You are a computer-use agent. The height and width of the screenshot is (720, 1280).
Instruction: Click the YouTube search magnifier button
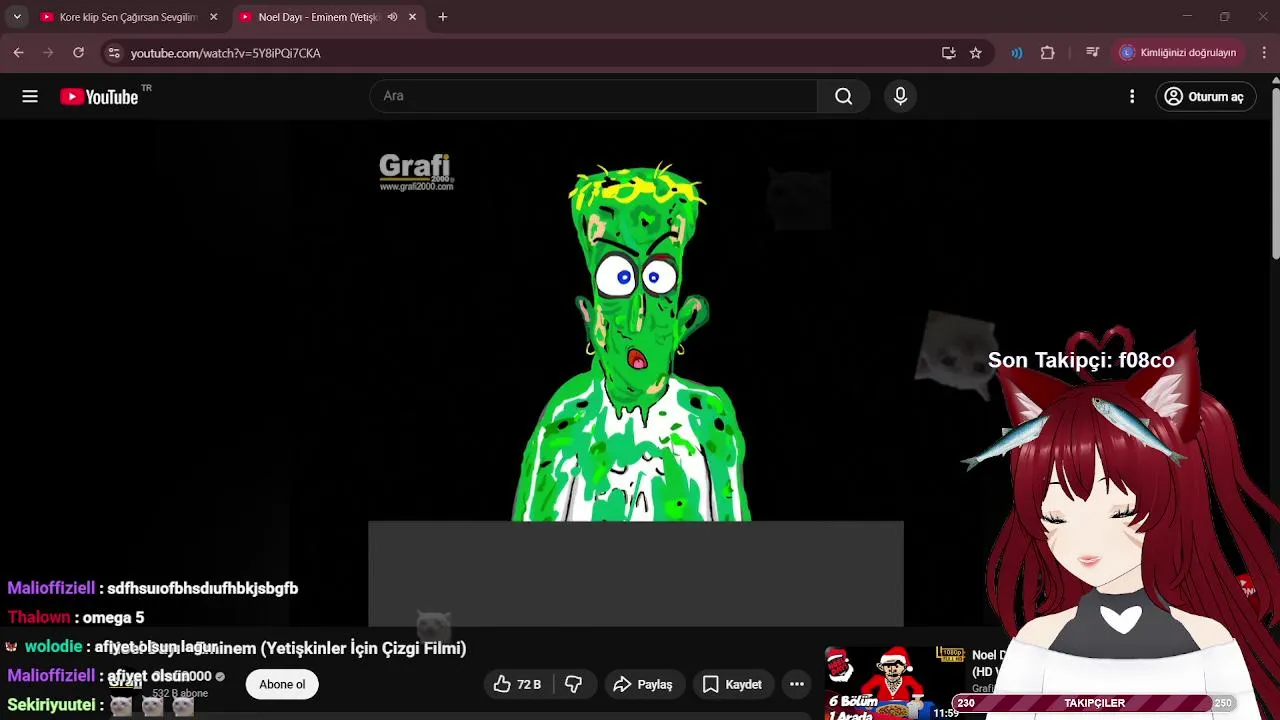(843, 96)
